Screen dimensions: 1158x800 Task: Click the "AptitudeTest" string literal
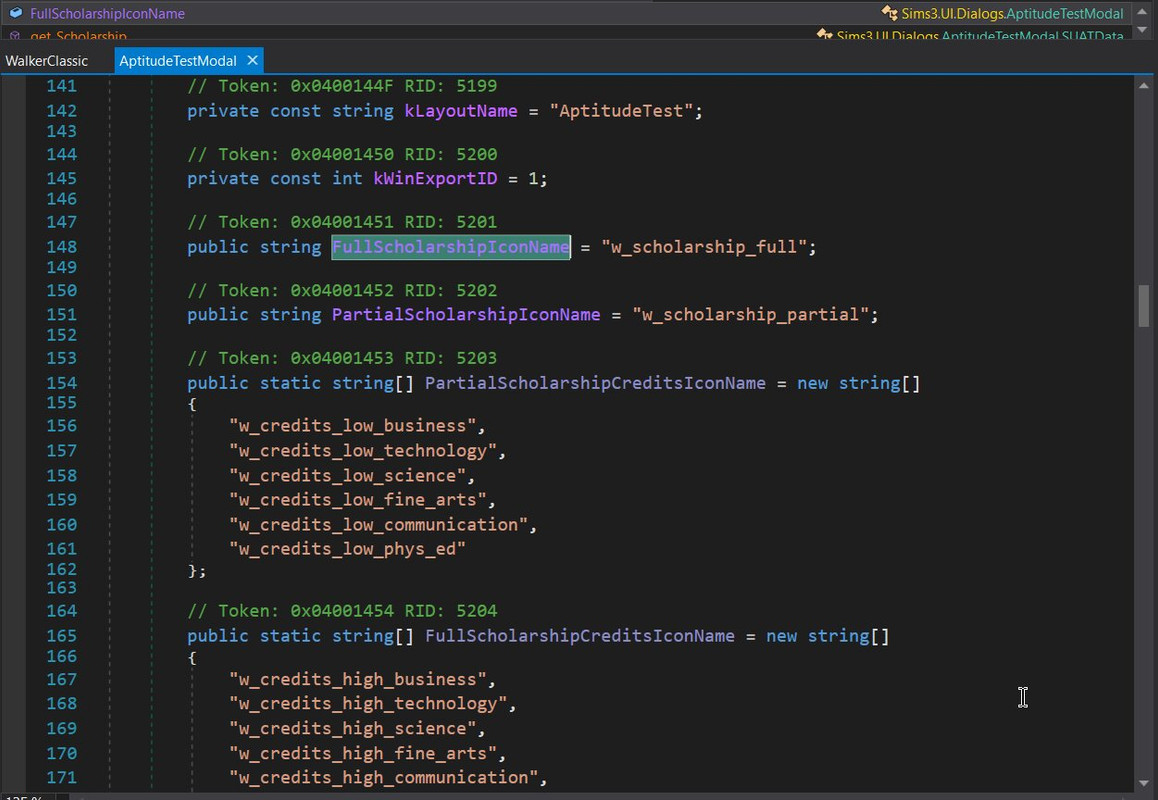(621, 111)
